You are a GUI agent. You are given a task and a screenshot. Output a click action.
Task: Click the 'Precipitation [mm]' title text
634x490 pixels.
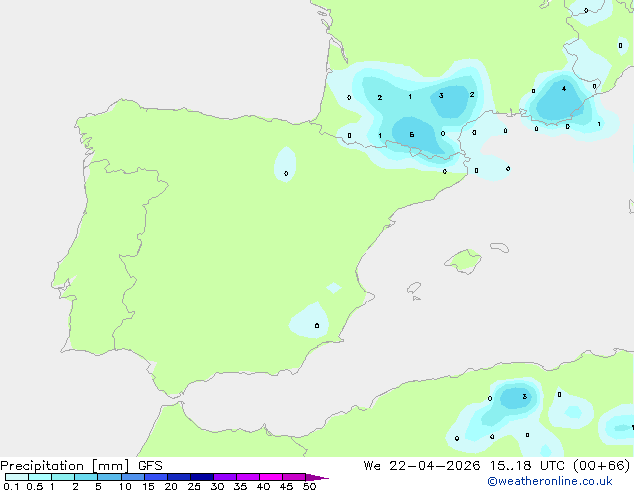(x=65, y=466)
